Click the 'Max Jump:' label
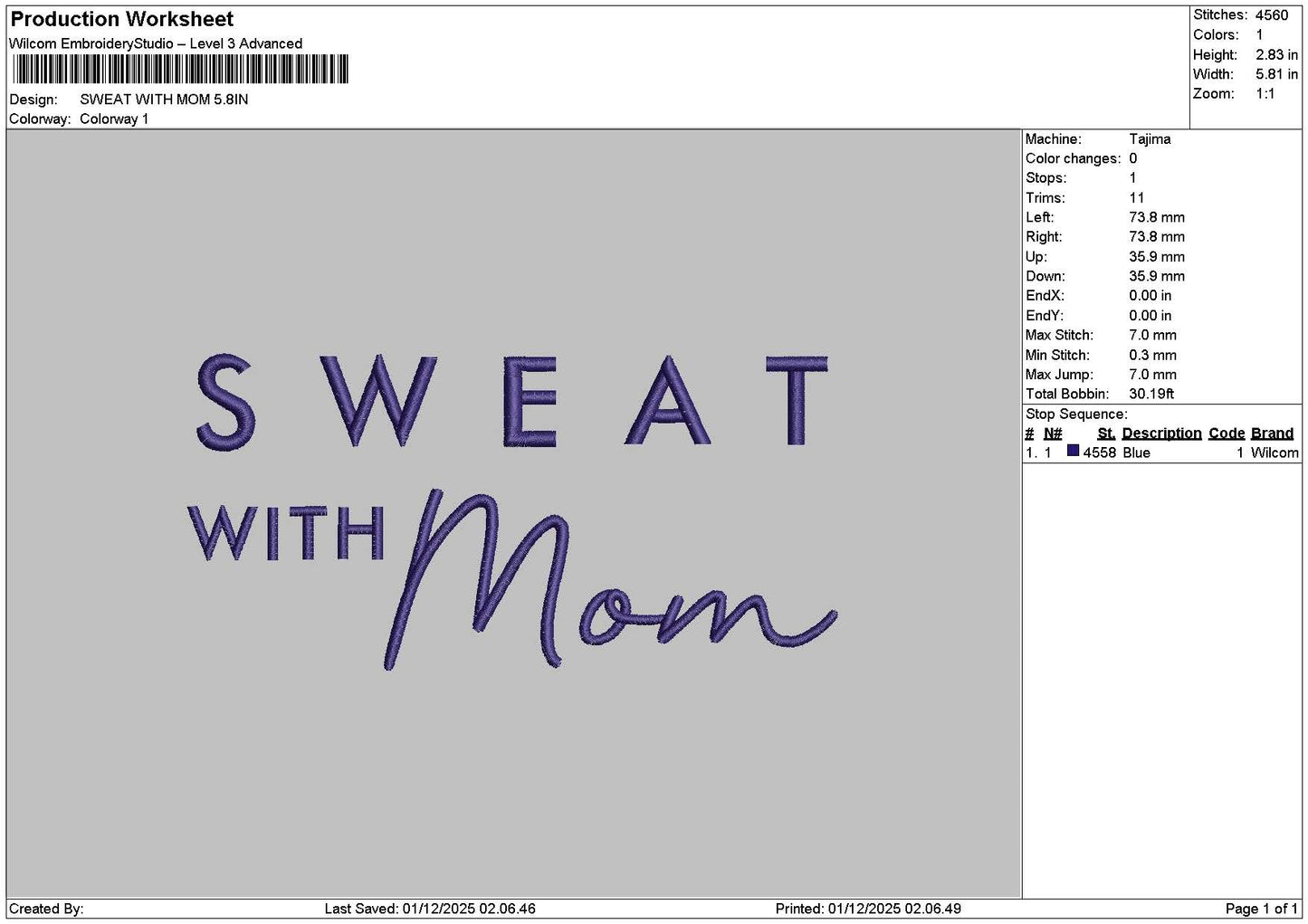This screenshot has height=924, width=1308. [1059, 375]
